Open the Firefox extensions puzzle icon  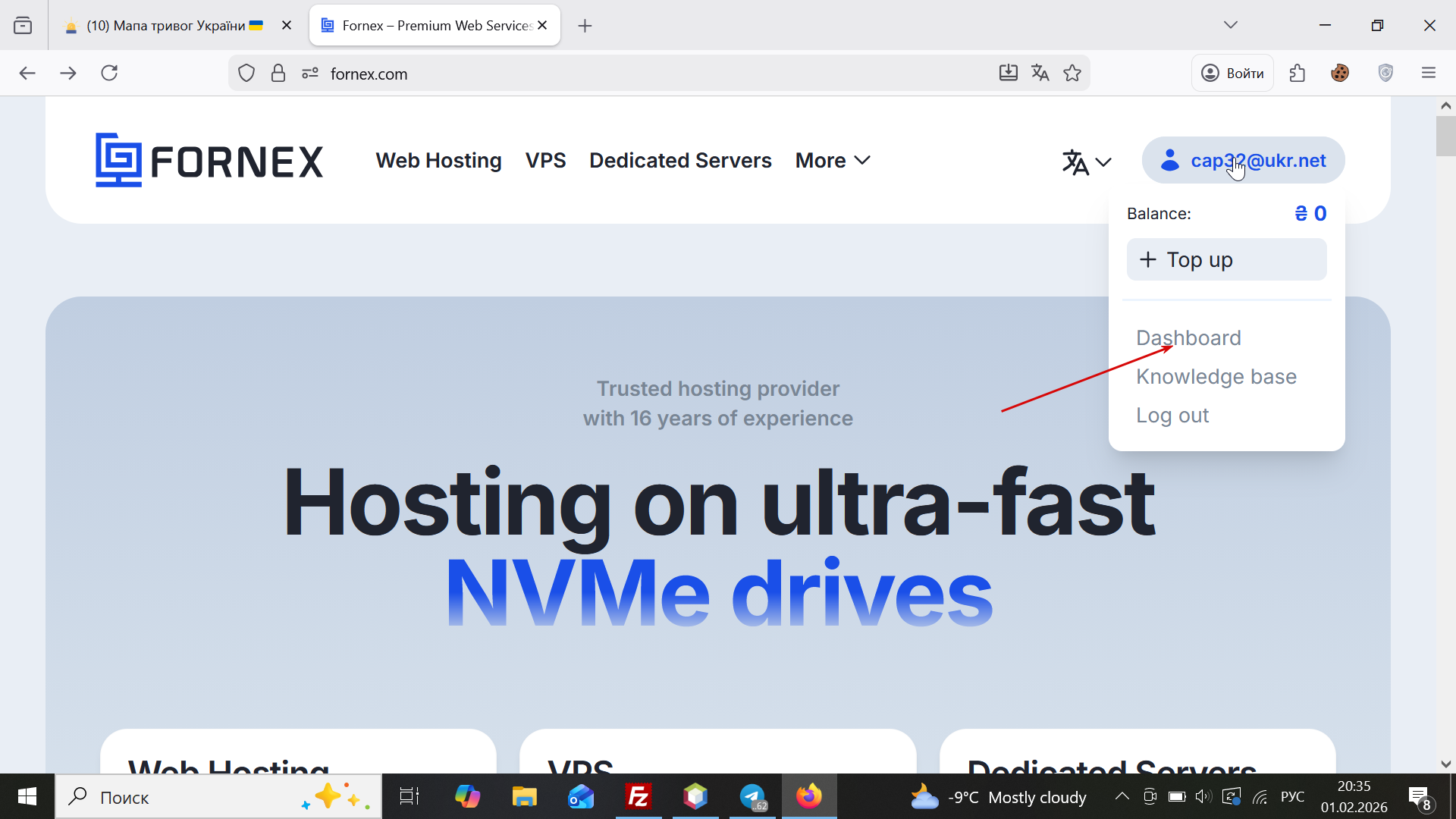pyautogui.click(x=1298, y=74)
